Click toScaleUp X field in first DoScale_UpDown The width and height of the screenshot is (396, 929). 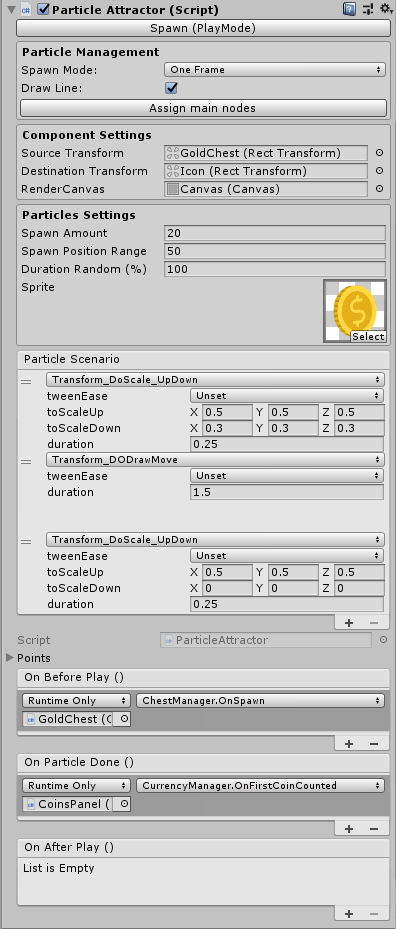point(228,412)
